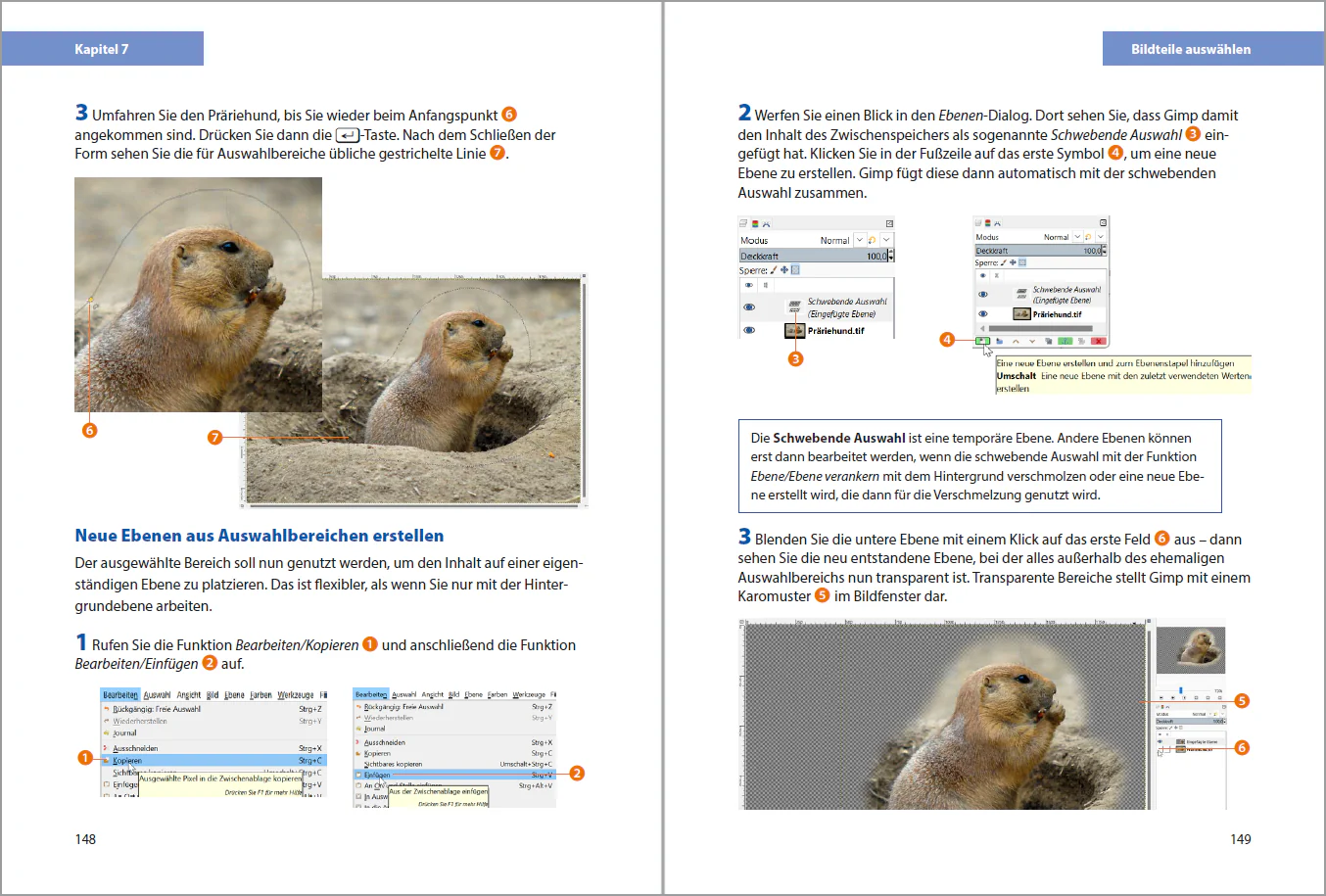Toggle eye of Präriehund.tif in left Ebenen dialog
The height and width of the screenshot is (896, 1326).
point(749,330)
